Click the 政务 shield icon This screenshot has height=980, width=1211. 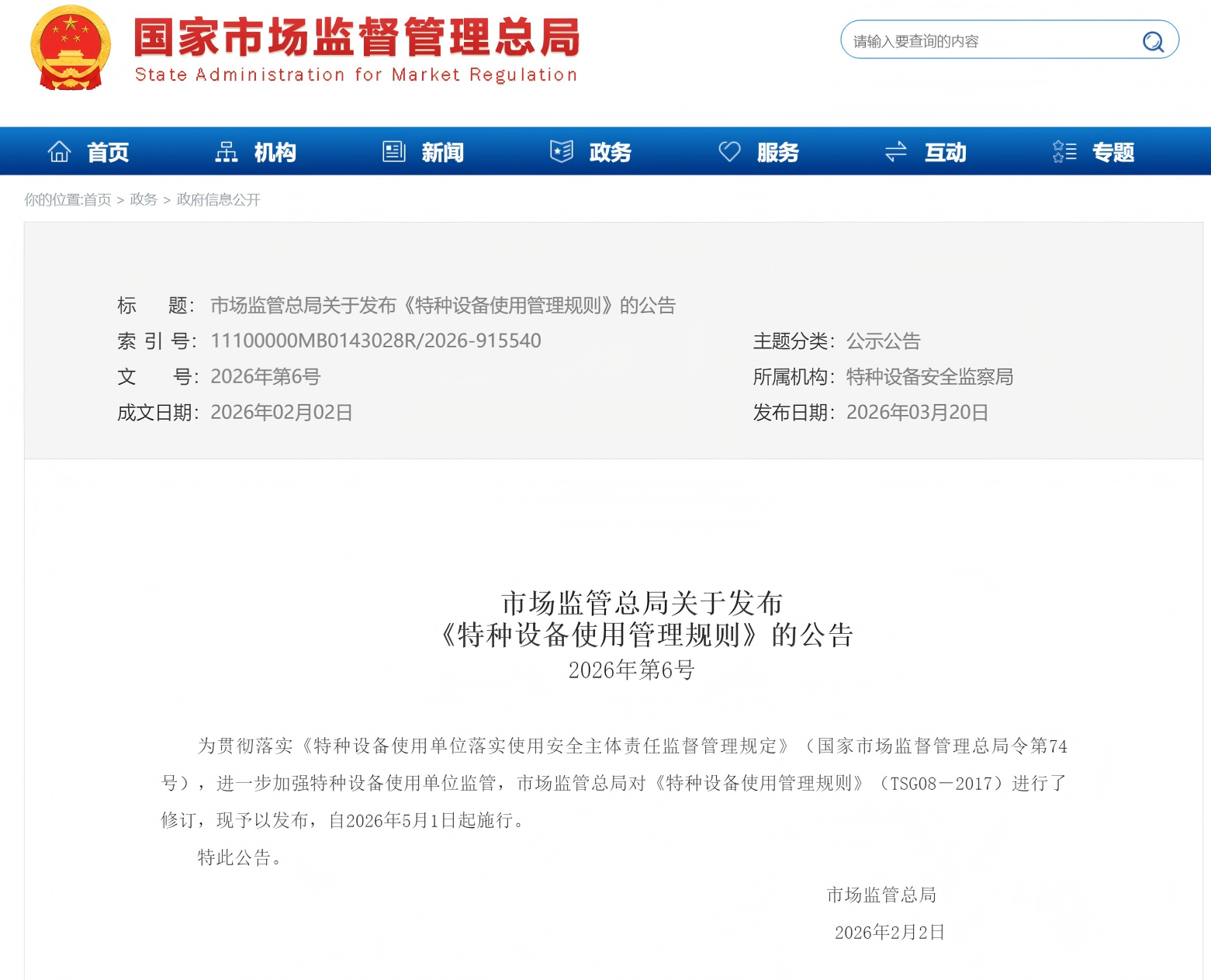(561, 151)
